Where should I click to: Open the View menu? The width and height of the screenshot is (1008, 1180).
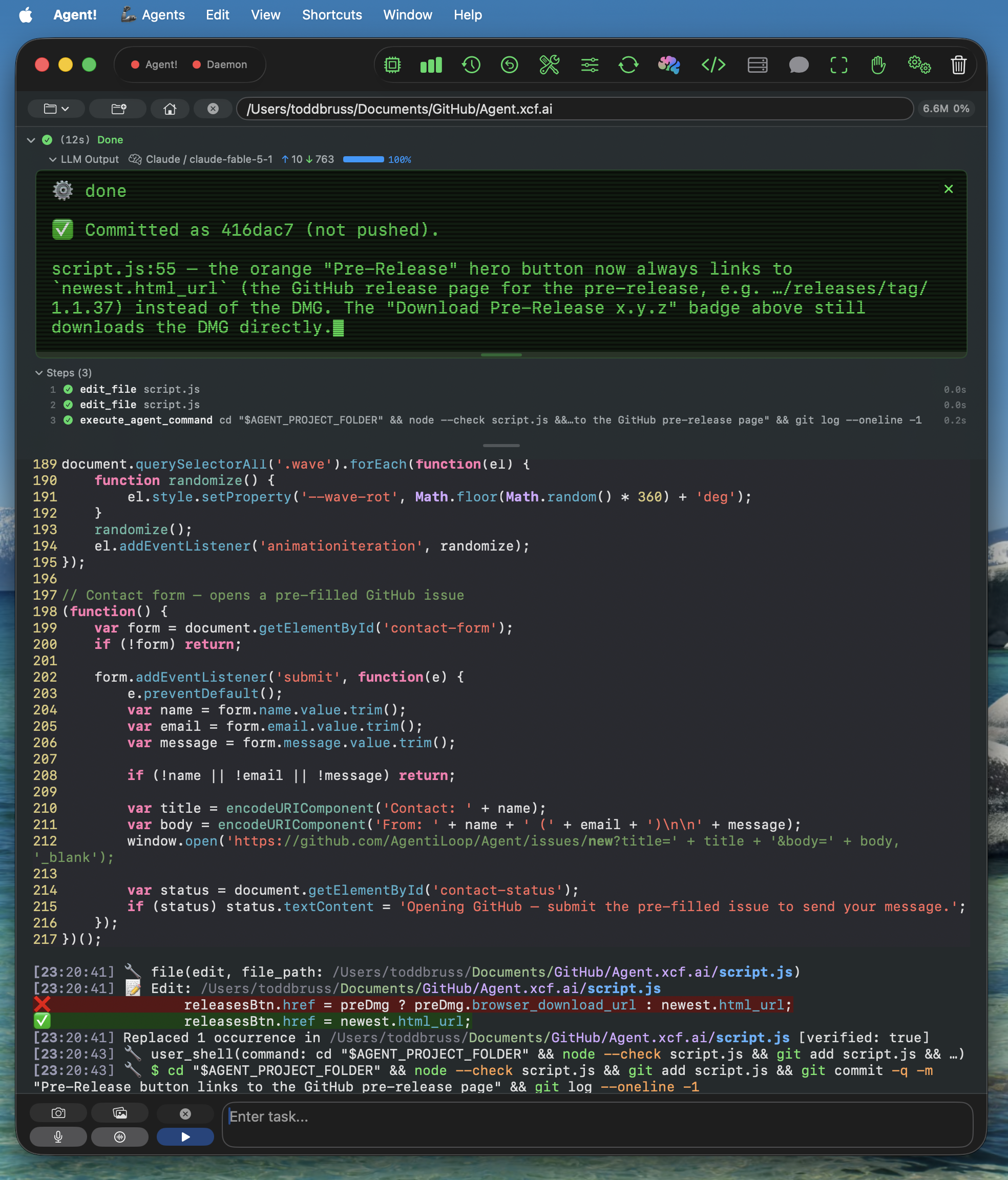(265, 15)
